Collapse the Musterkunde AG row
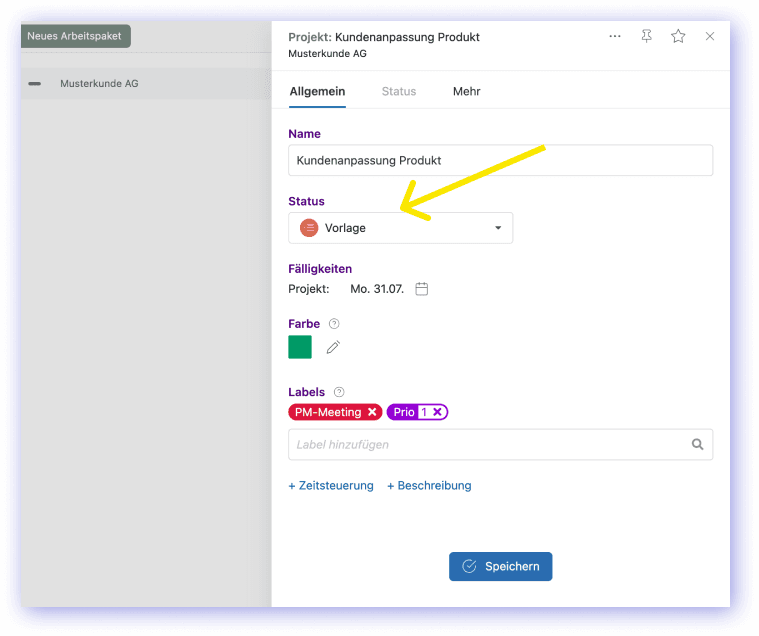The image size is (759, 636). [x=35, y=84]
